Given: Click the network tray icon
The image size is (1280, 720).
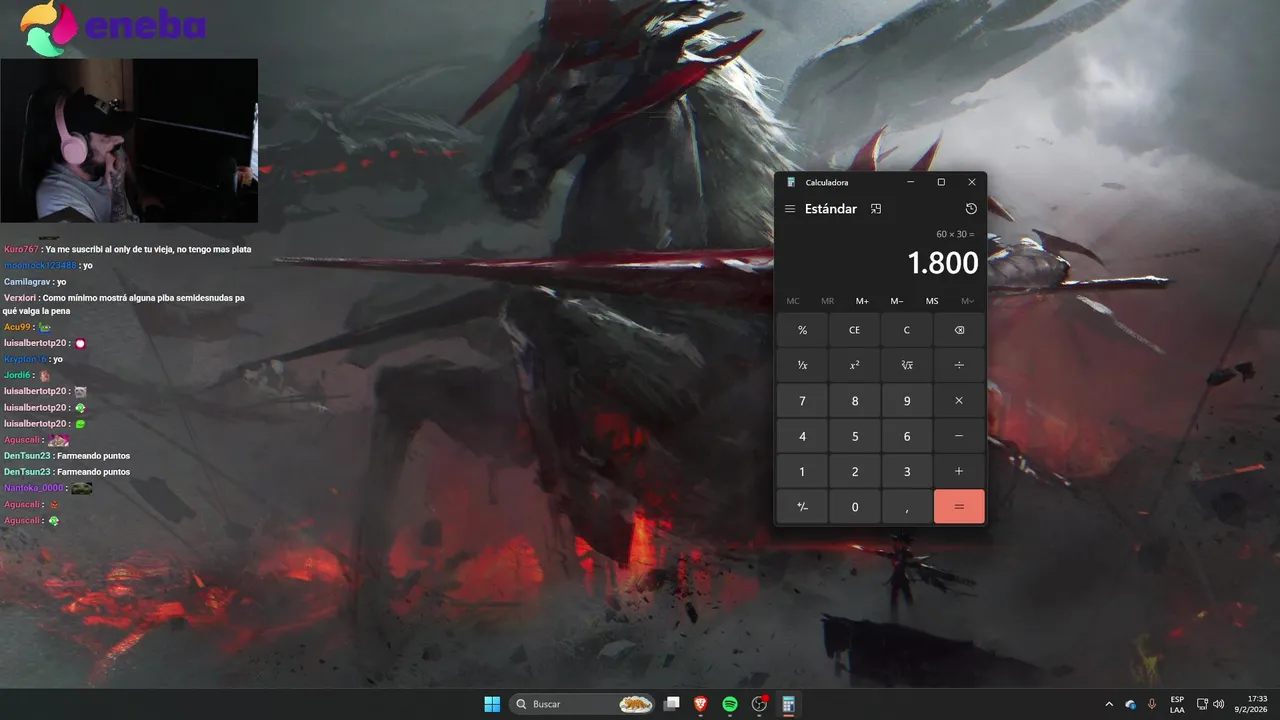Looking at the screenshot, I should click(1203, 704).
